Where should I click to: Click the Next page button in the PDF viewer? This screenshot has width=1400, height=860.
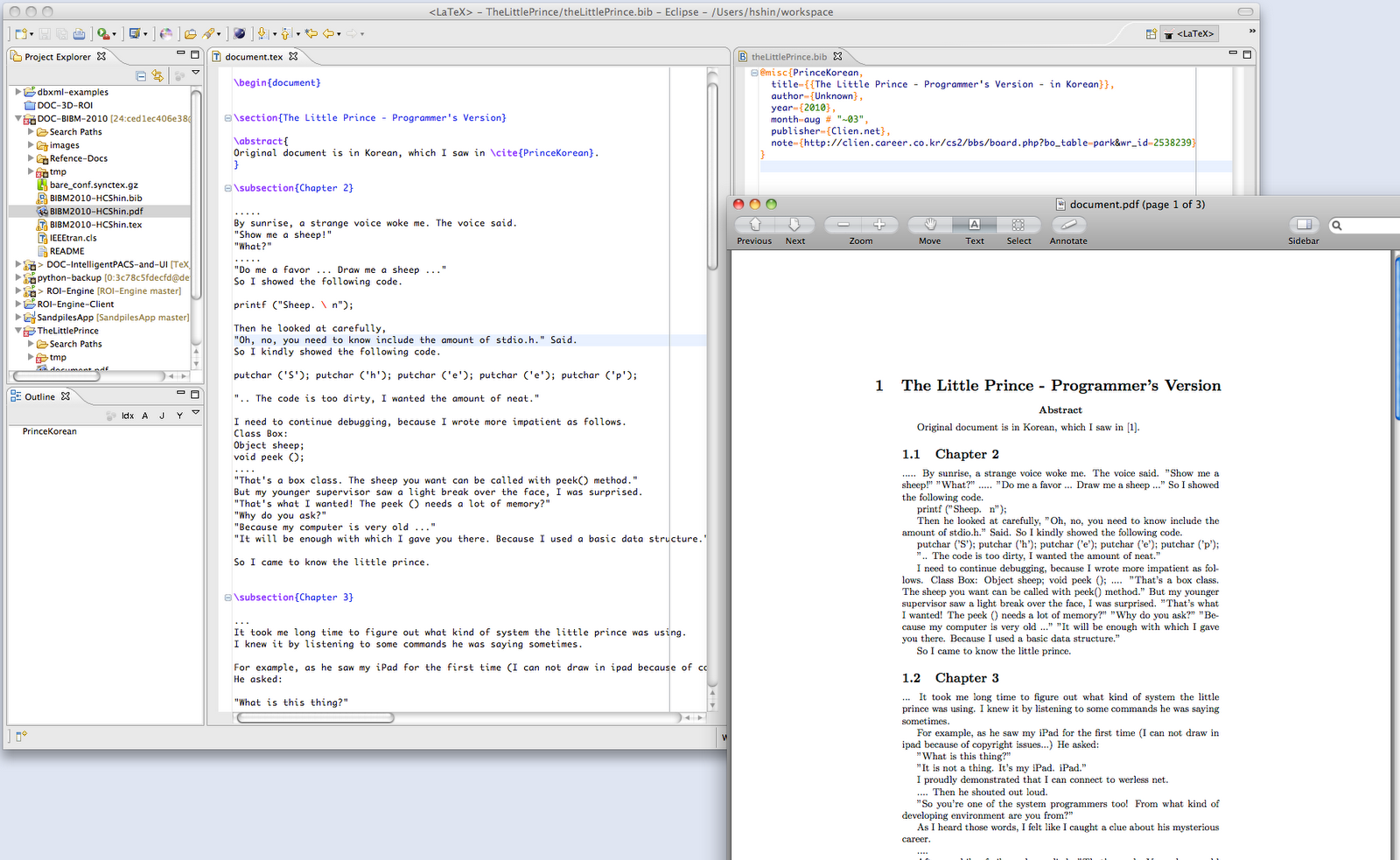tap(794, 226)
